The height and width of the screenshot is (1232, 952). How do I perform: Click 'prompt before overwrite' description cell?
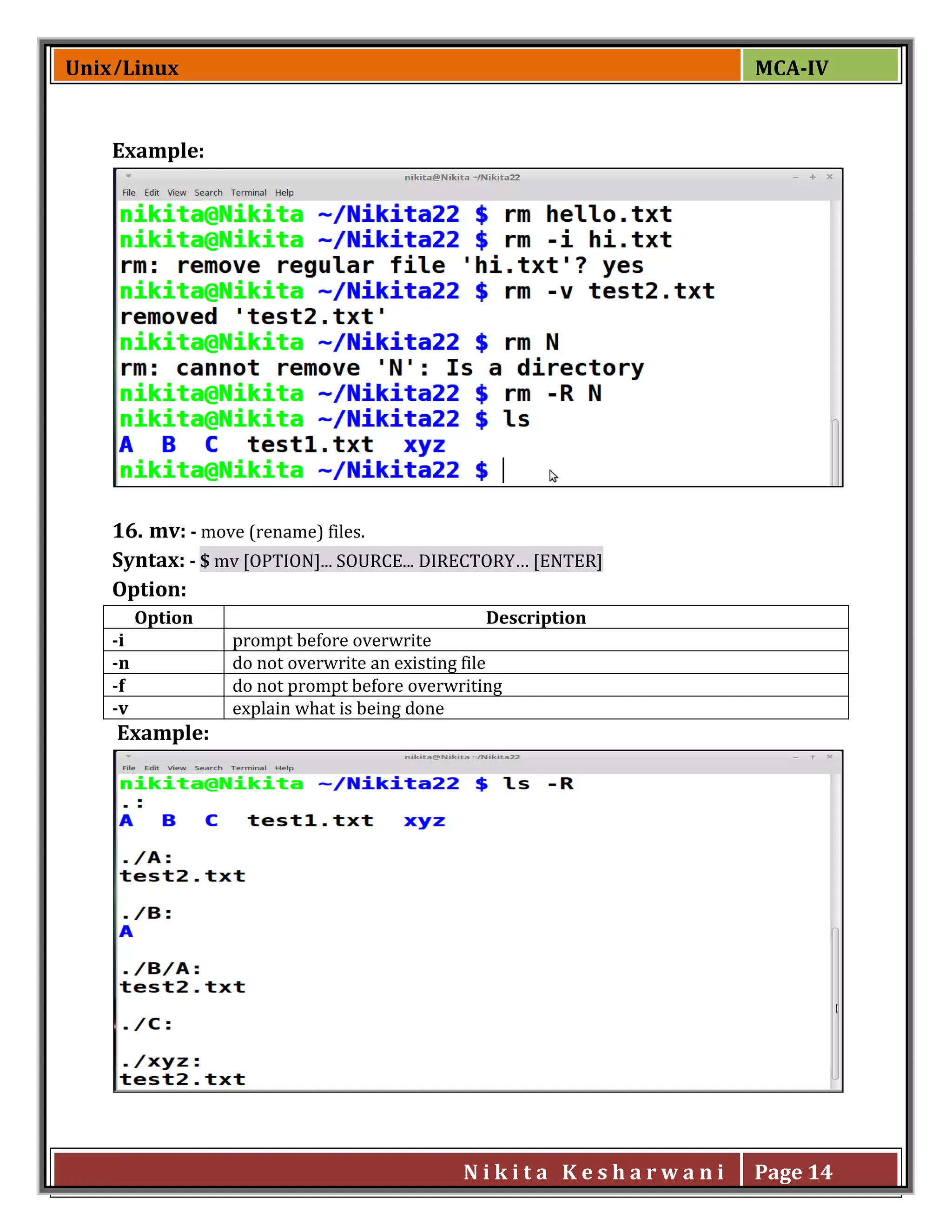coord(536,640)
